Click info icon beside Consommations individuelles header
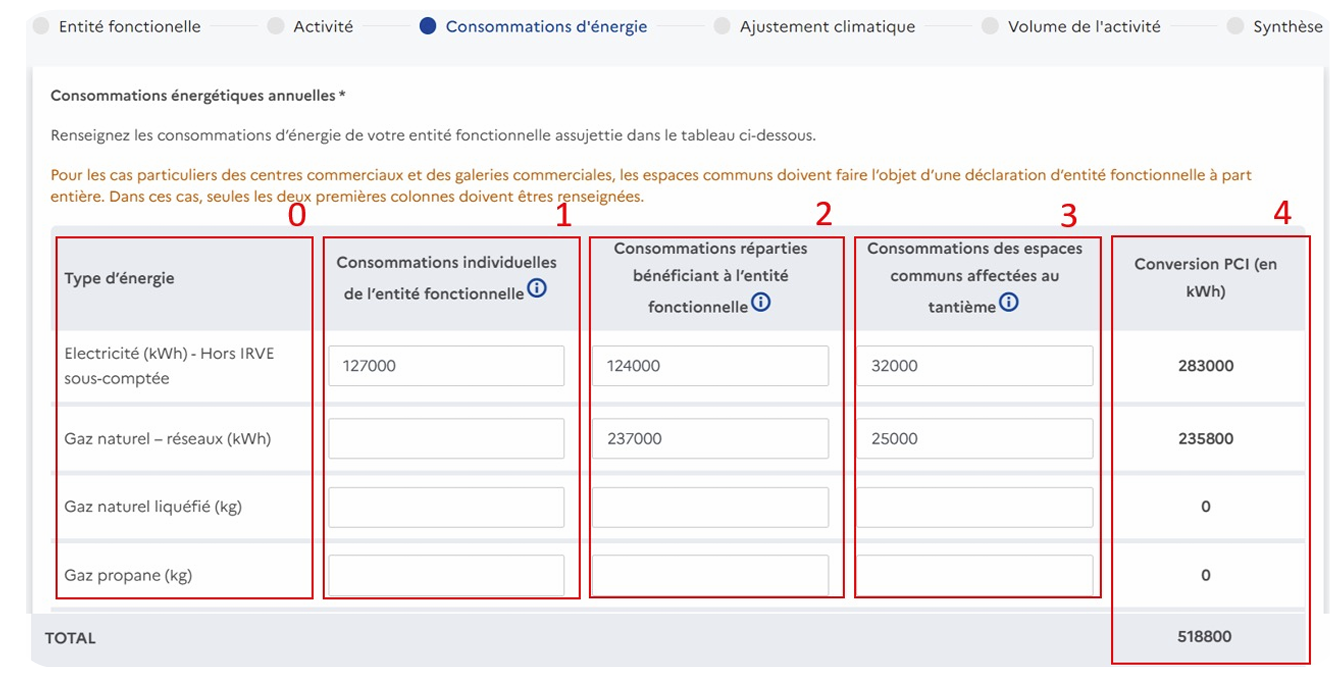The width and height of the screenshot is (1339, 678). (x=537, y=290)
